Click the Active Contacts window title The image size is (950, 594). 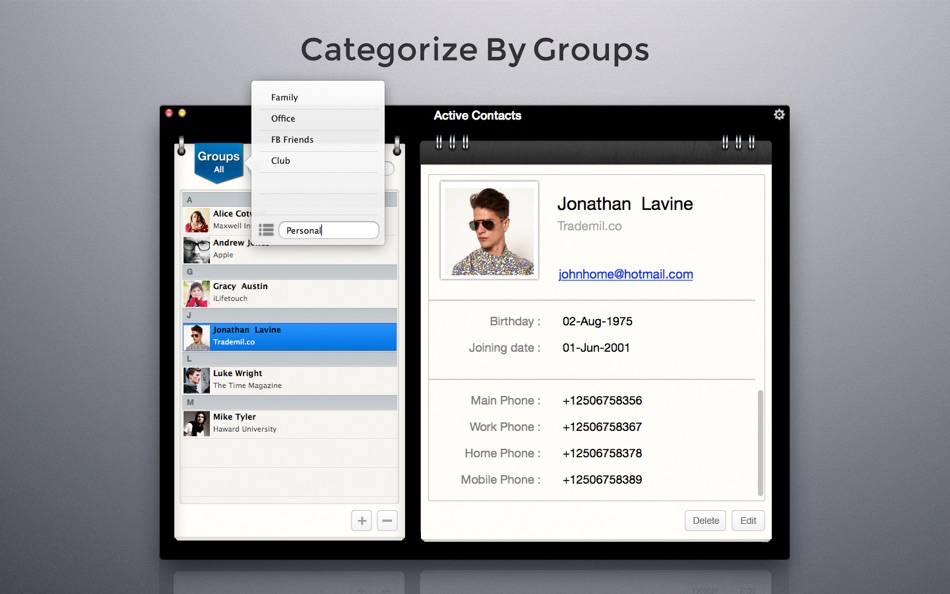[x=477, y=115]
